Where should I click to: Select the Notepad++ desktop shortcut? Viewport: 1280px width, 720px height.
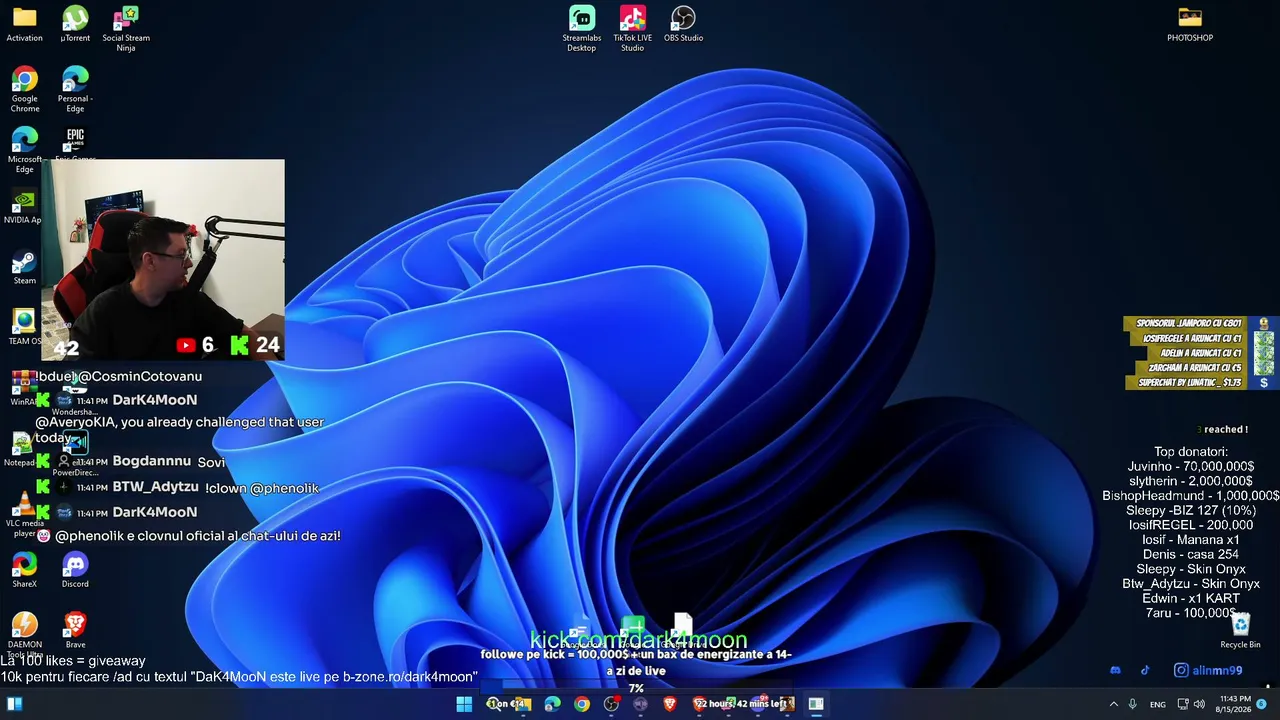22,448
